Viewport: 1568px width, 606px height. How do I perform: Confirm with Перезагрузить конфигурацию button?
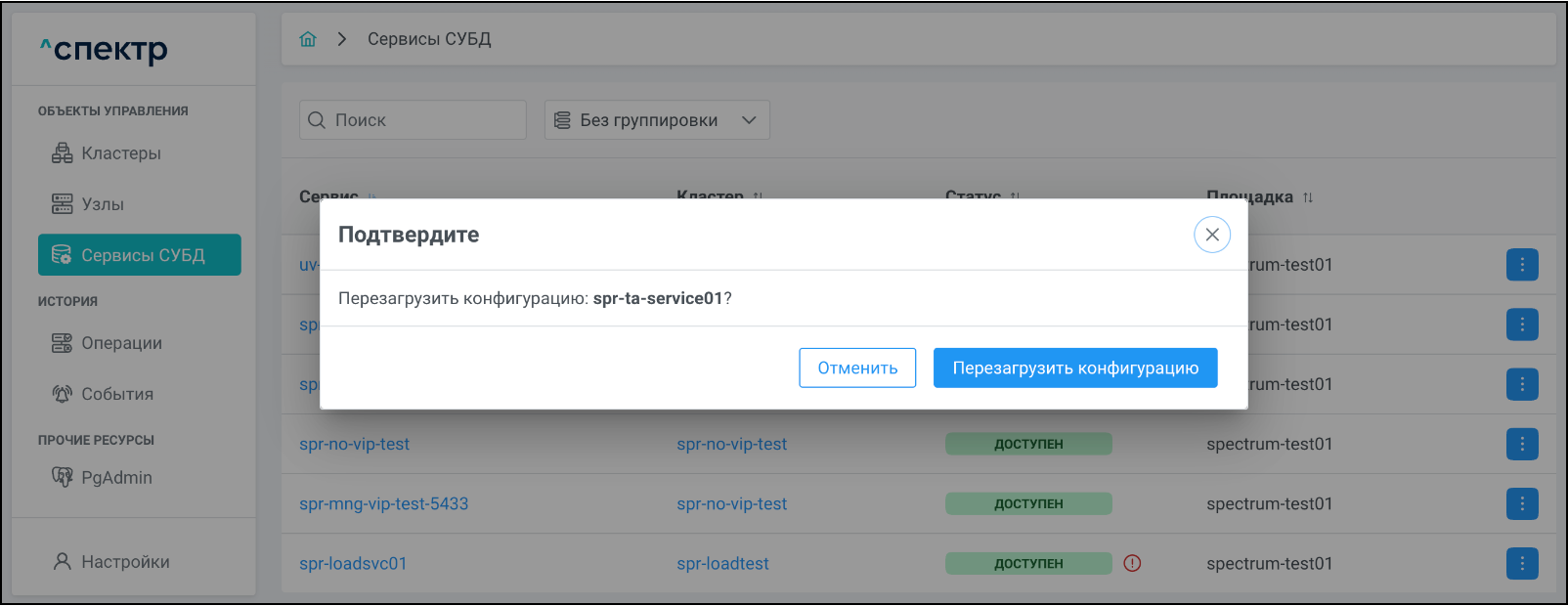(1074, 368)
